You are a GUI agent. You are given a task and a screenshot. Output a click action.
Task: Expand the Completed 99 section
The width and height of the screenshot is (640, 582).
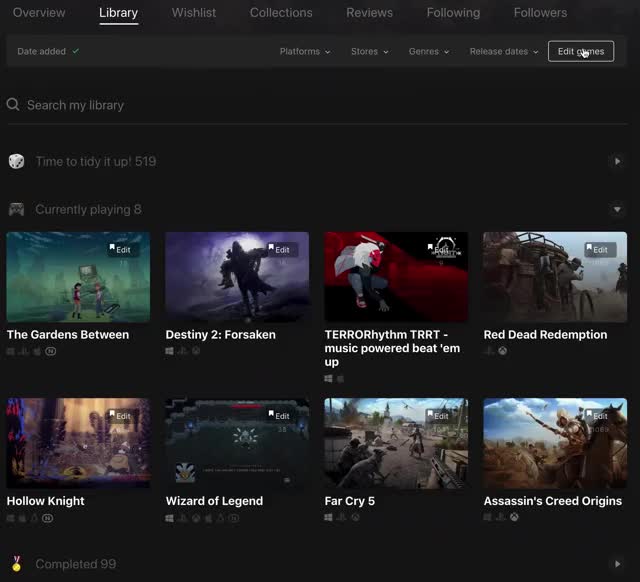point(617,564)
